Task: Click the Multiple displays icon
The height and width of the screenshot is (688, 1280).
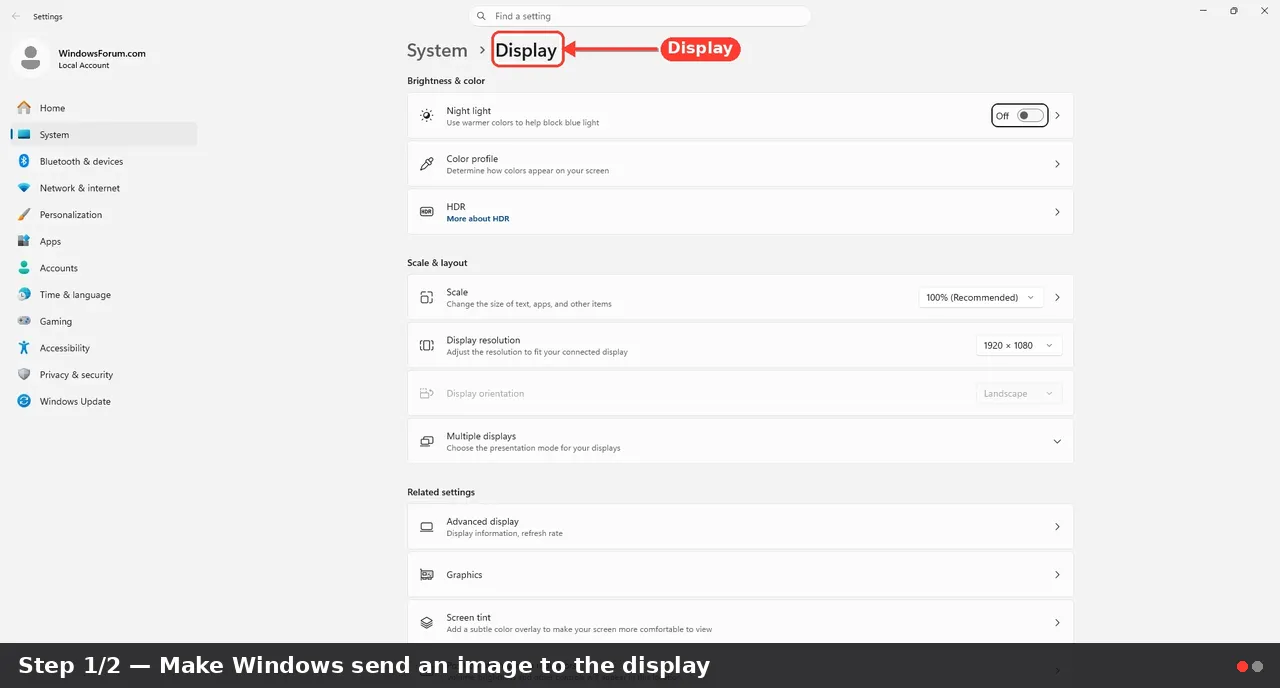Action: pos(427,441)
